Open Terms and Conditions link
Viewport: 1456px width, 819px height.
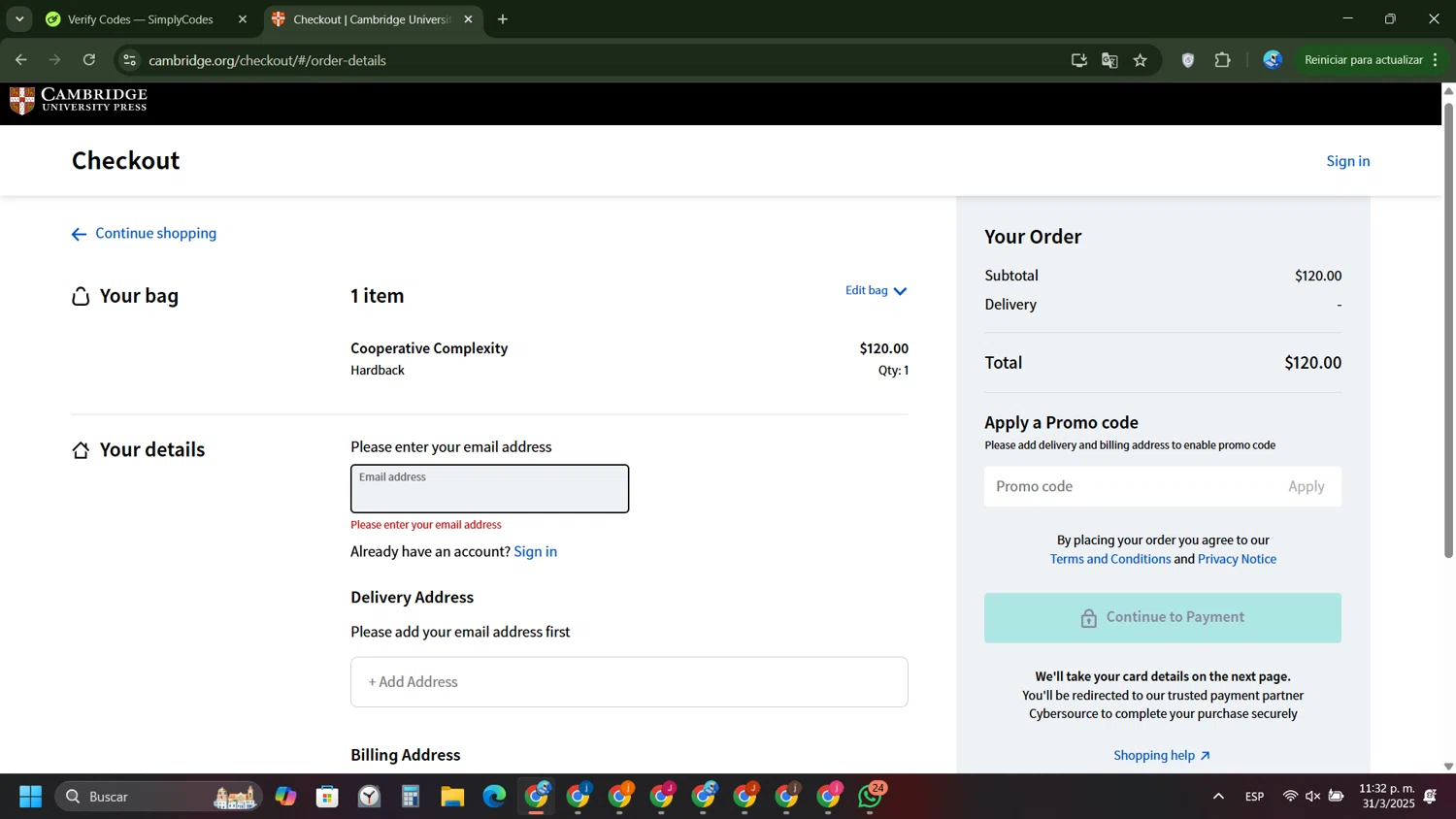(1110, 559)
